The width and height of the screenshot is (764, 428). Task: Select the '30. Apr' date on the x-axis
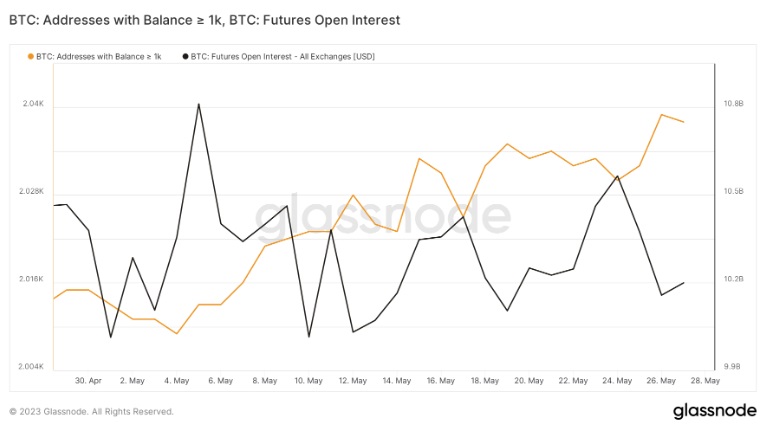point(89,381)
